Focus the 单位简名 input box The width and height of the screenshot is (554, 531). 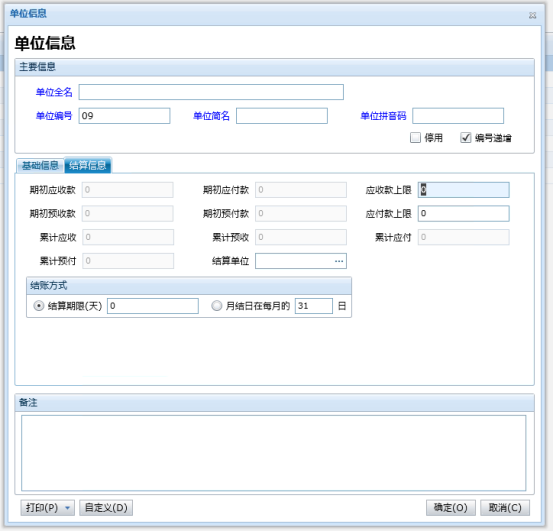(x=282, y=116)
